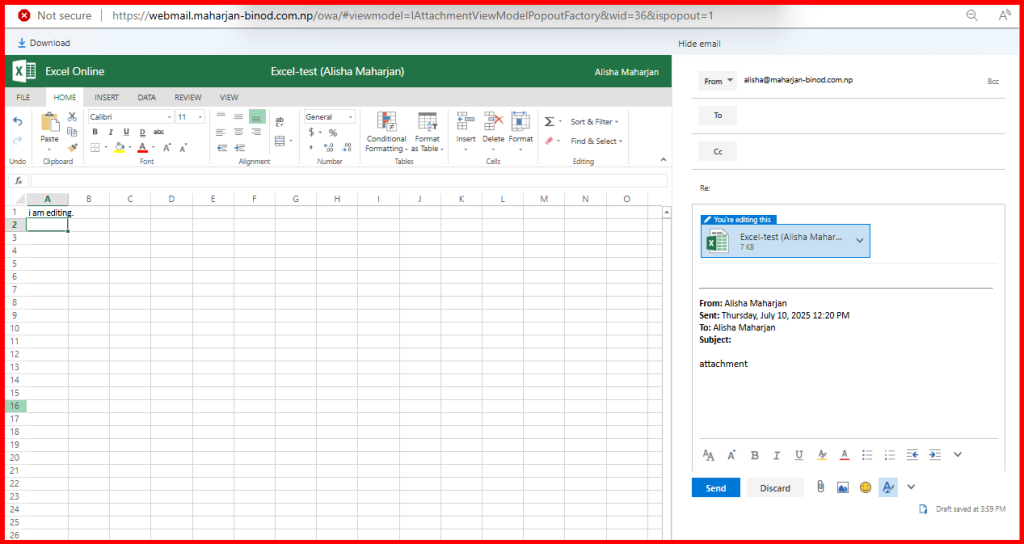Open Conditional Formatting in the ribbon
Image resolution: width=1024 pixels, height=544 pixels.
click(386, 124)
